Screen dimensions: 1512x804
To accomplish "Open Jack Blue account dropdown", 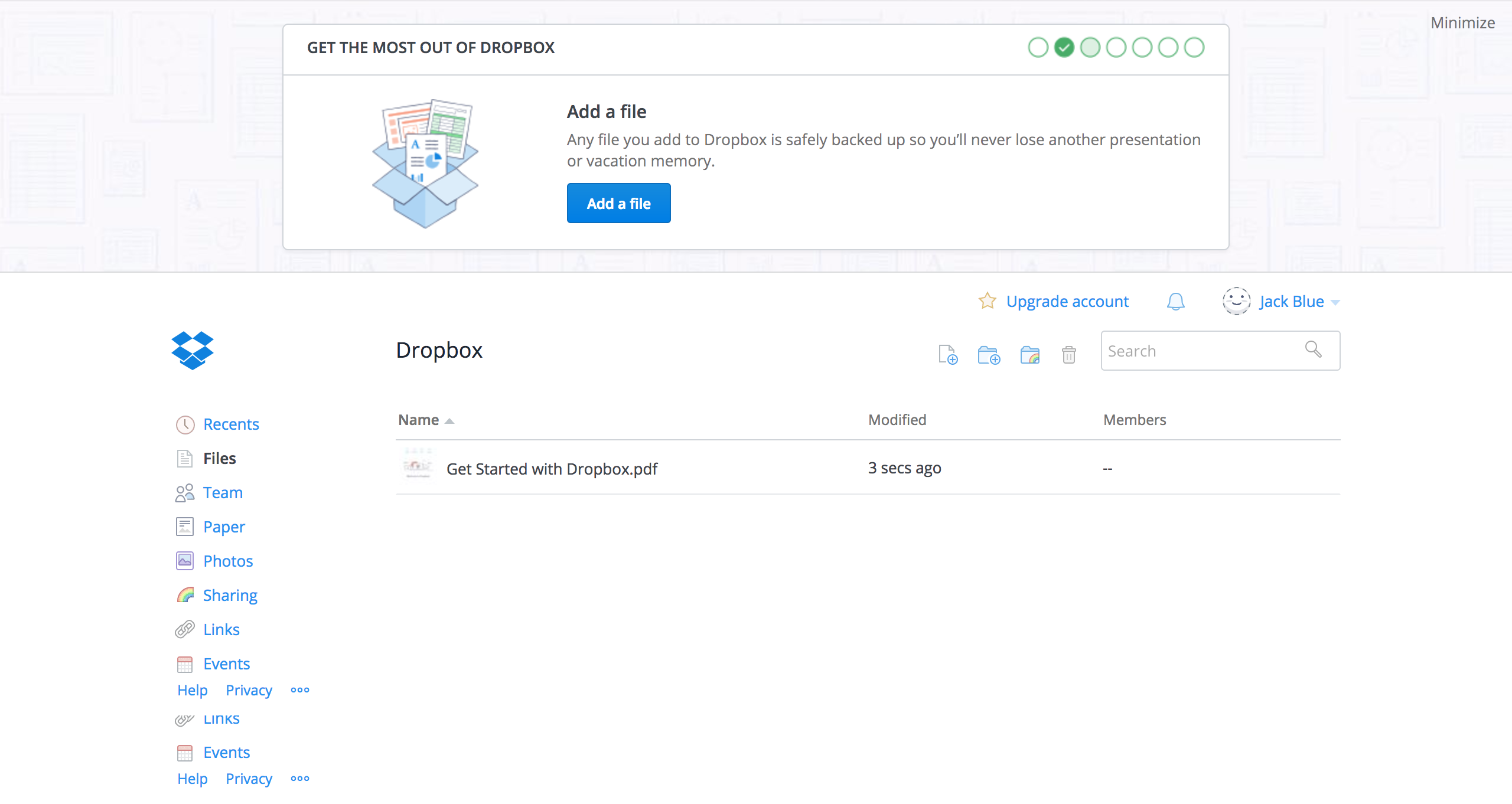I will pyautogui.click(x=1299, y=302).
